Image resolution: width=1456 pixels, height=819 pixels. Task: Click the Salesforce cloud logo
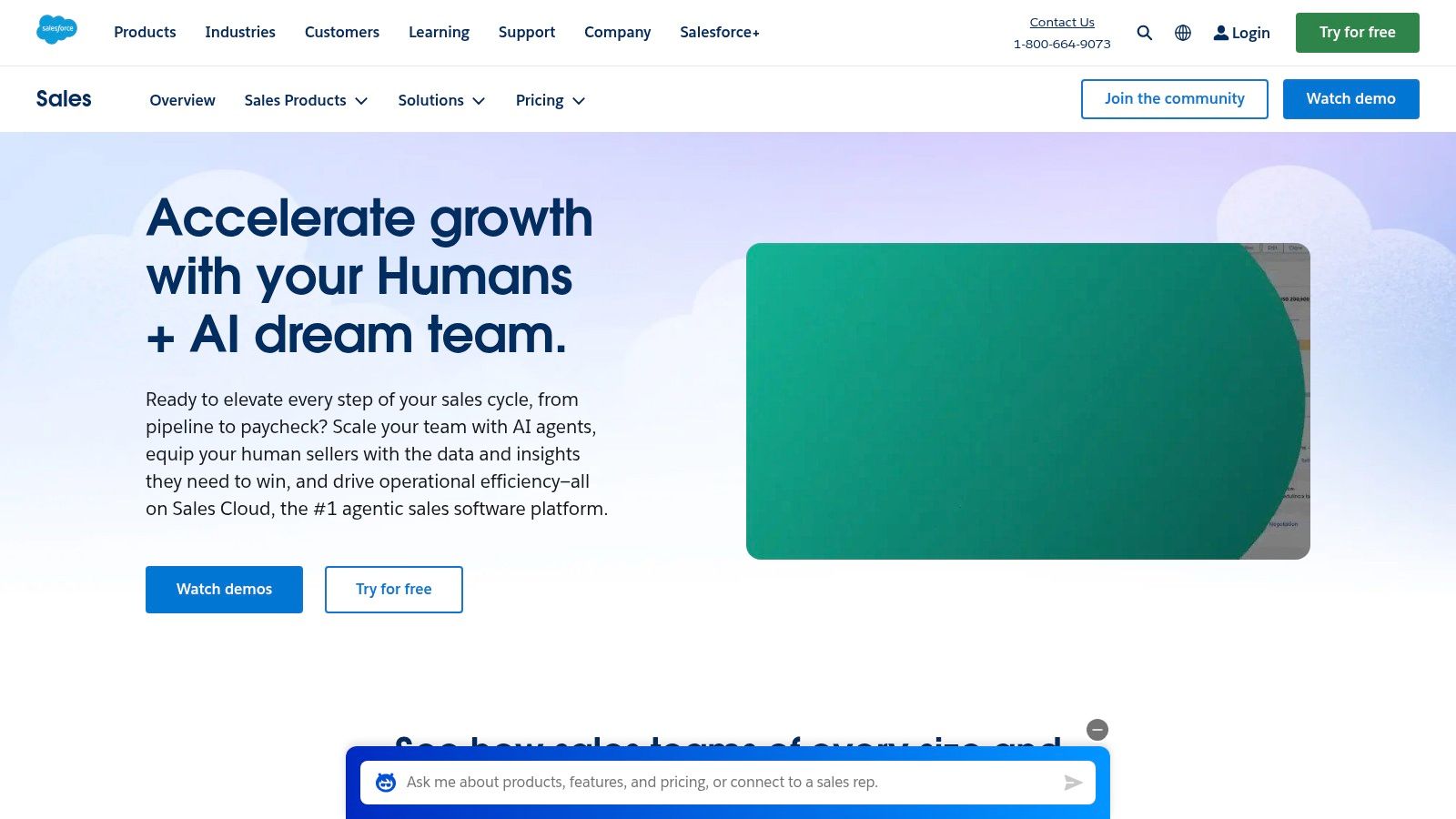tap(56, 29)
